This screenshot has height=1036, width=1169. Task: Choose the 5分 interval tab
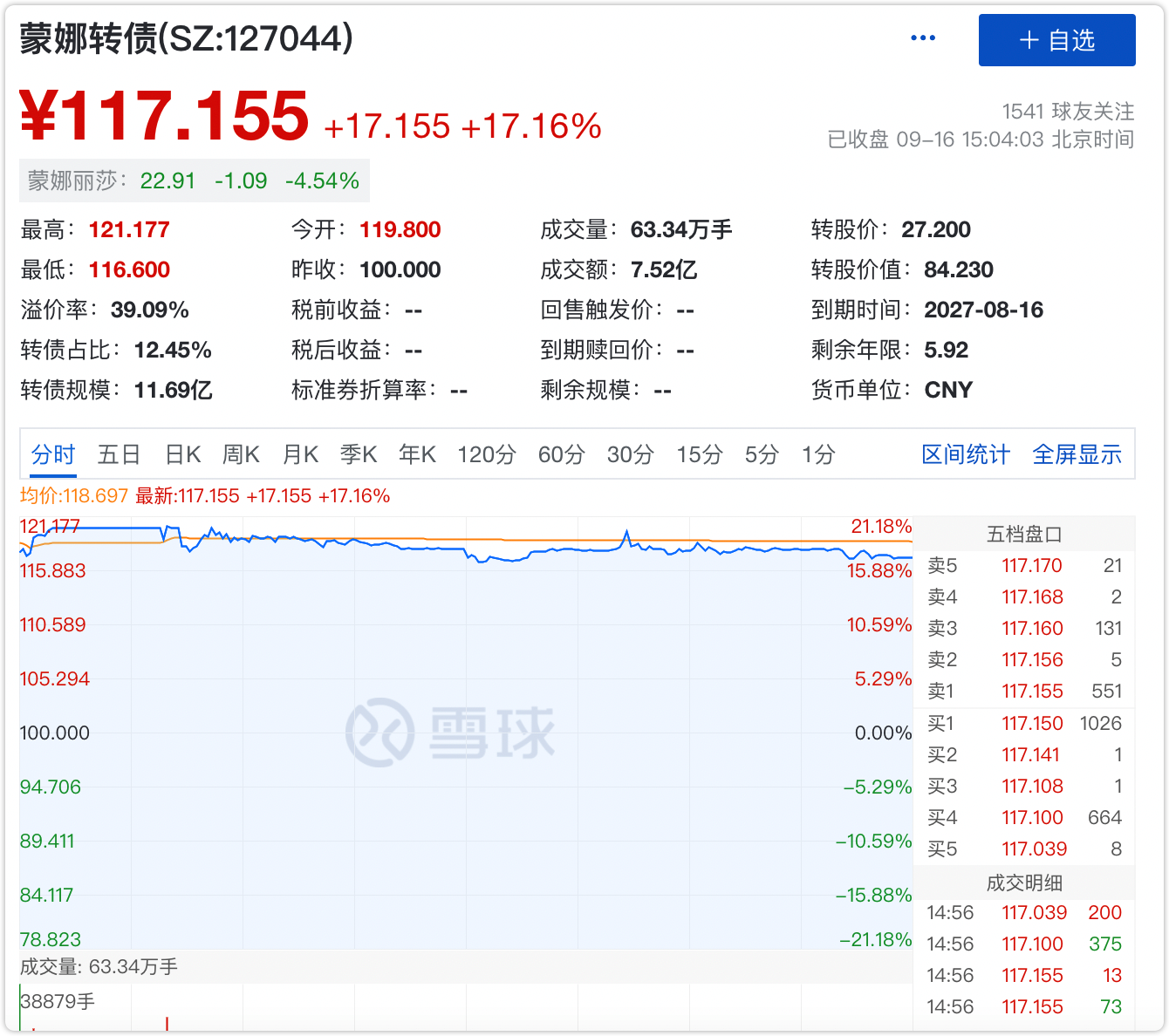pos(762,454)
